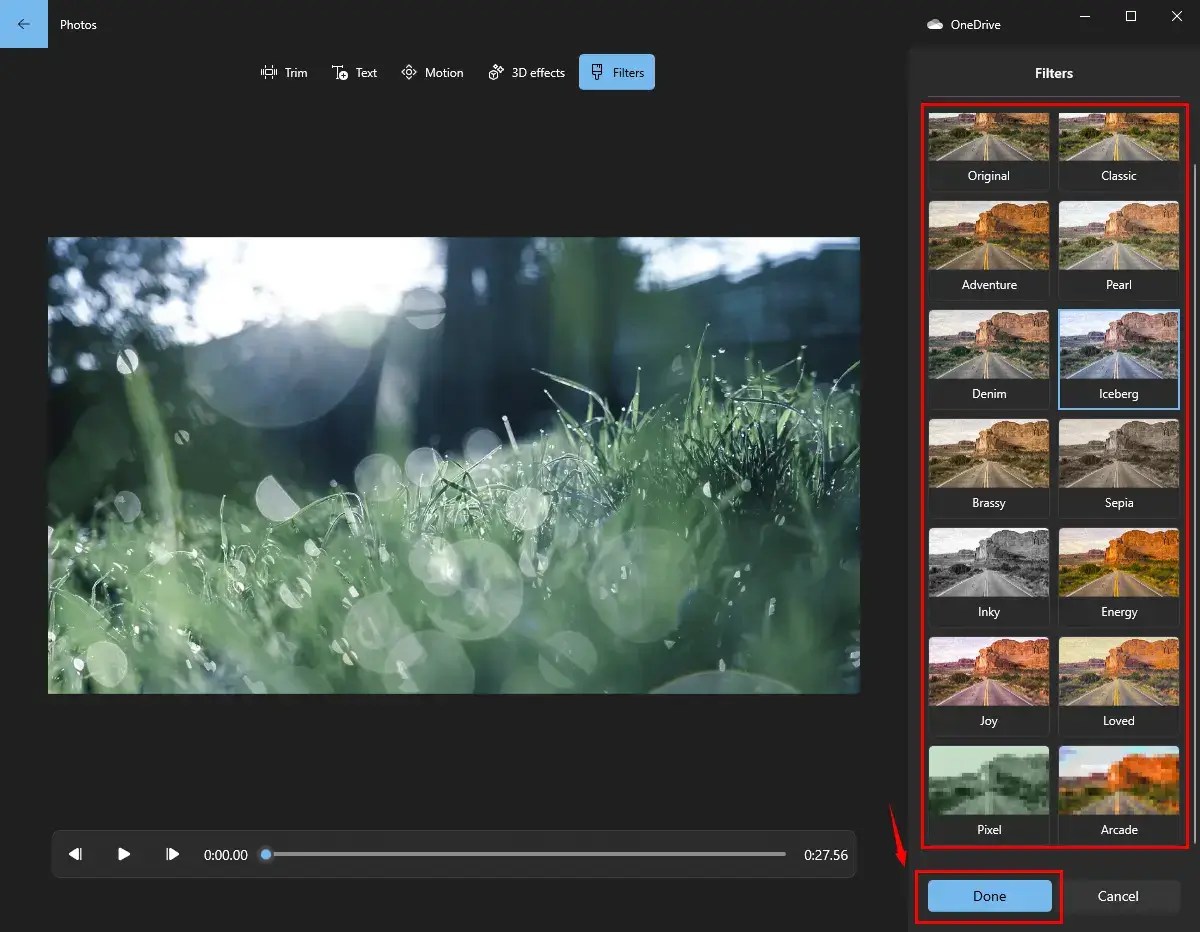Apply the Sepia filter
Image resolution: width=1200 pixels, height=932 pixels.
click(1118, 465)
